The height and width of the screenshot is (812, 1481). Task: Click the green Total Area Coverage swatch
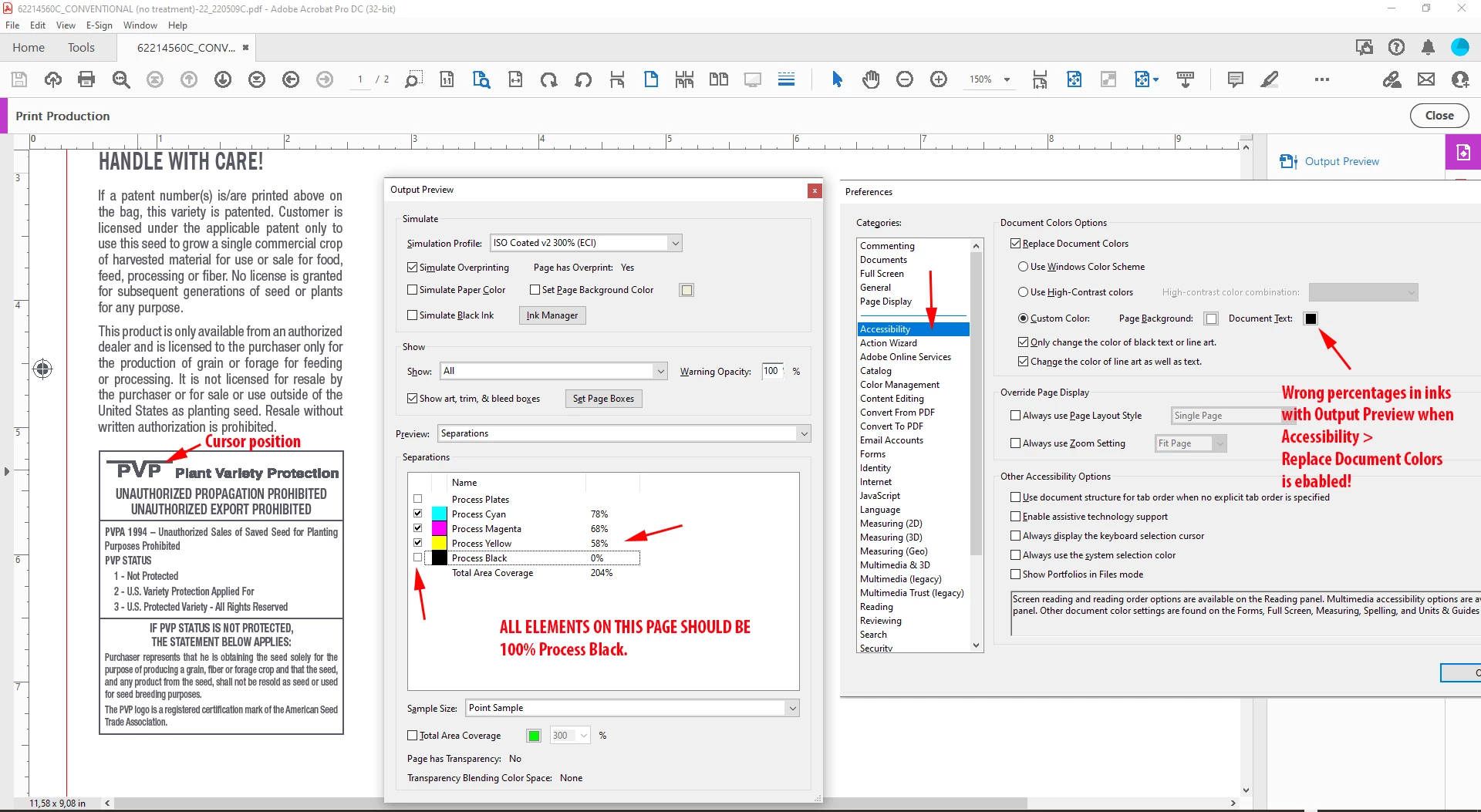coord(534,736)
